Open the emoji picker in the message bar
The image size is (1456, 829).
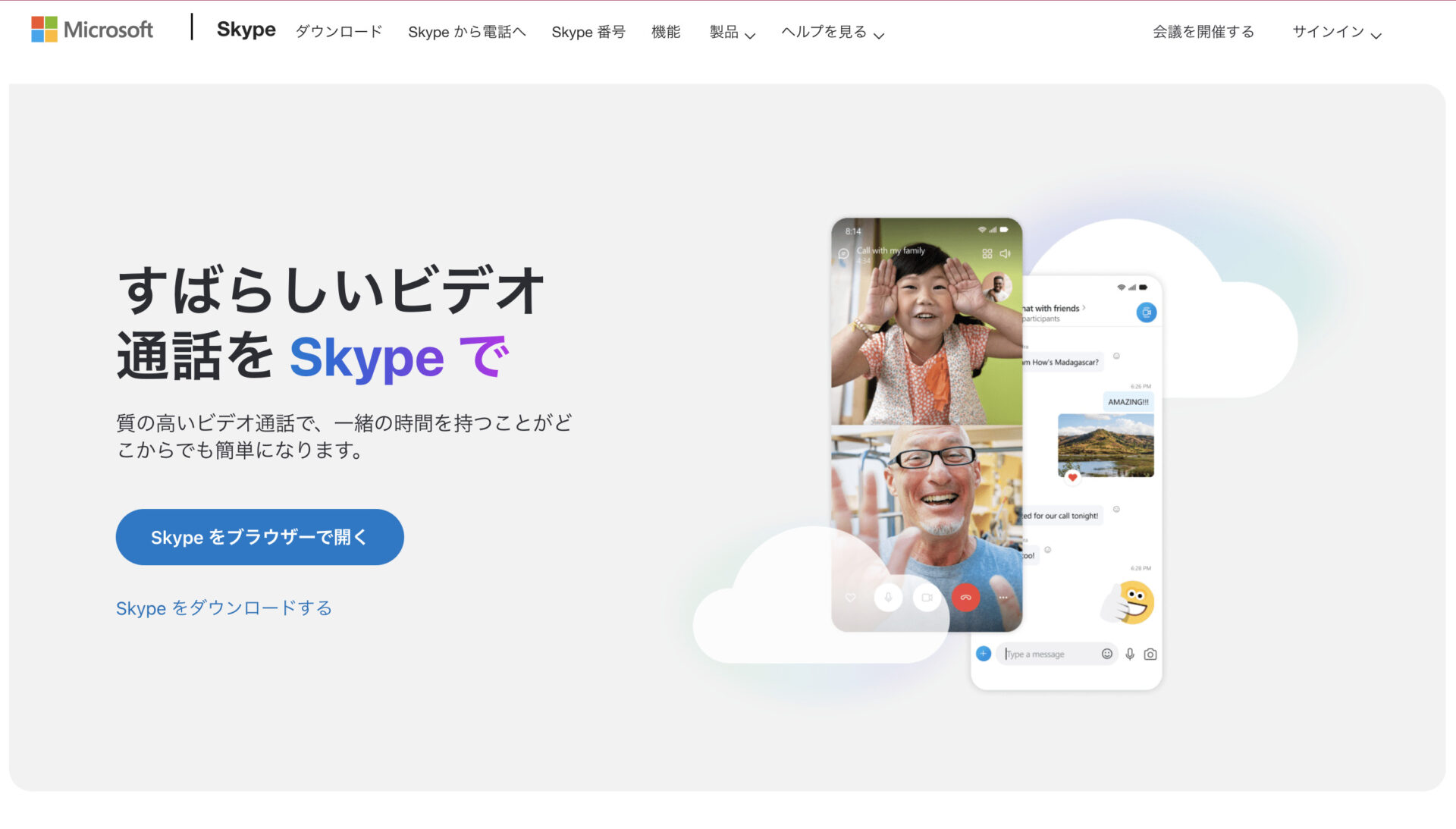[x=1107, y=653]
